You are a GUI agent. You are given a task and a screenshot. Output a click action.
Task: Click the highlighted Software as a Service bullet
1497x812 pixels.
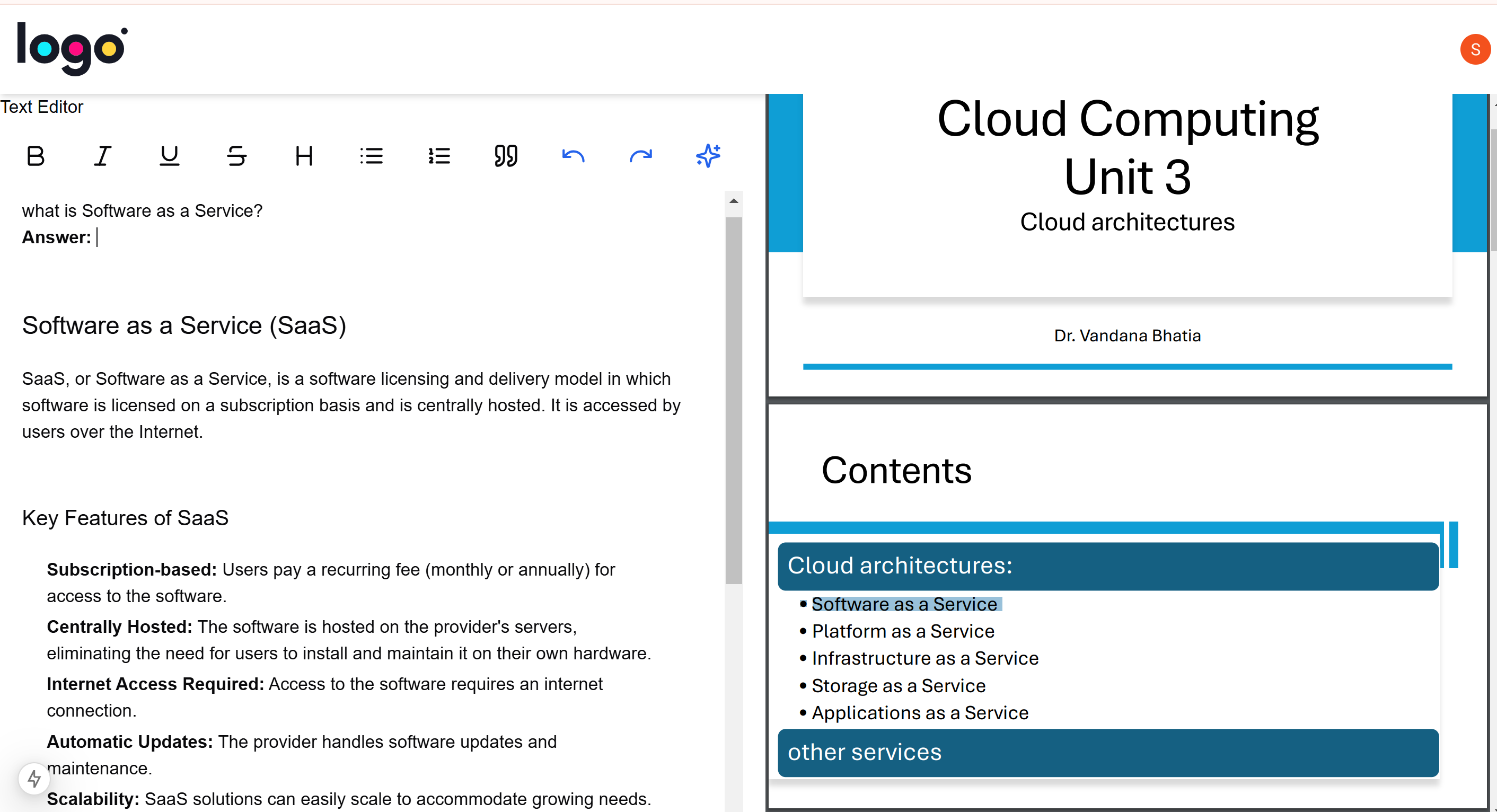point(904,604)
